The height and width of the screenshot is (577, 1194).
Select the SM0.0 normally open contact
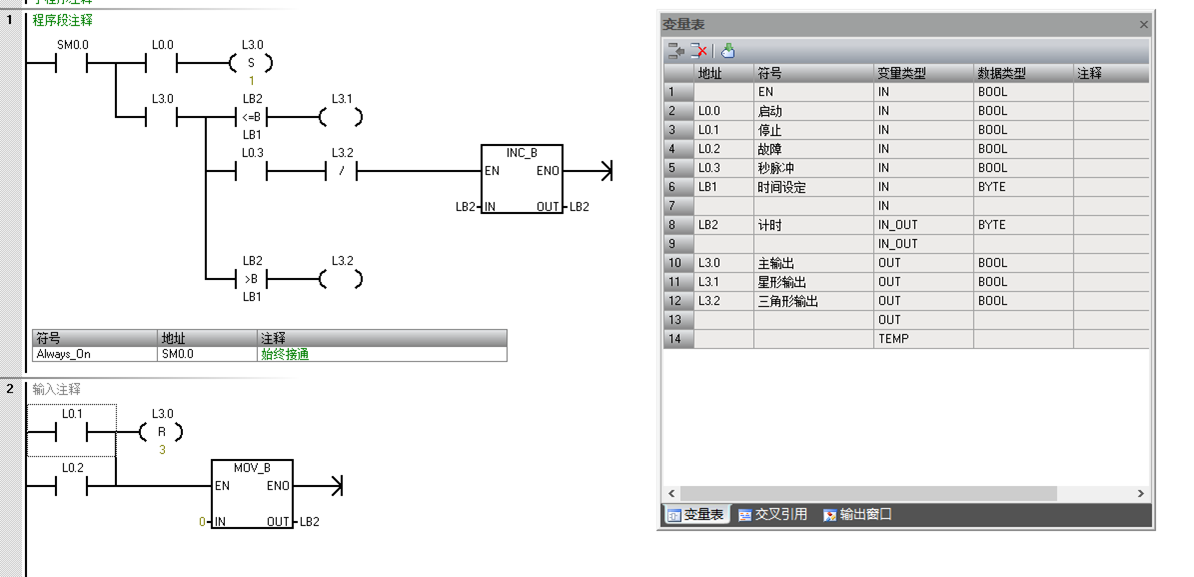click(x=72, y=64)
